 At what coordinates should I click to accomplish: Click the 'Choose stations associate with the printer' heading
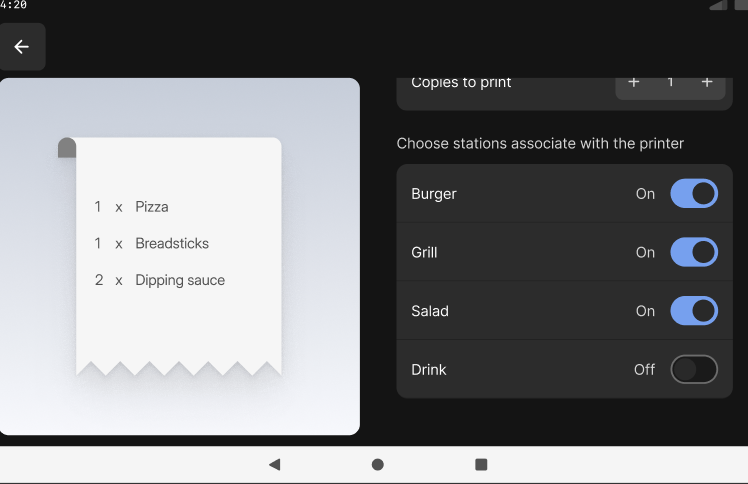click(540, 144)
